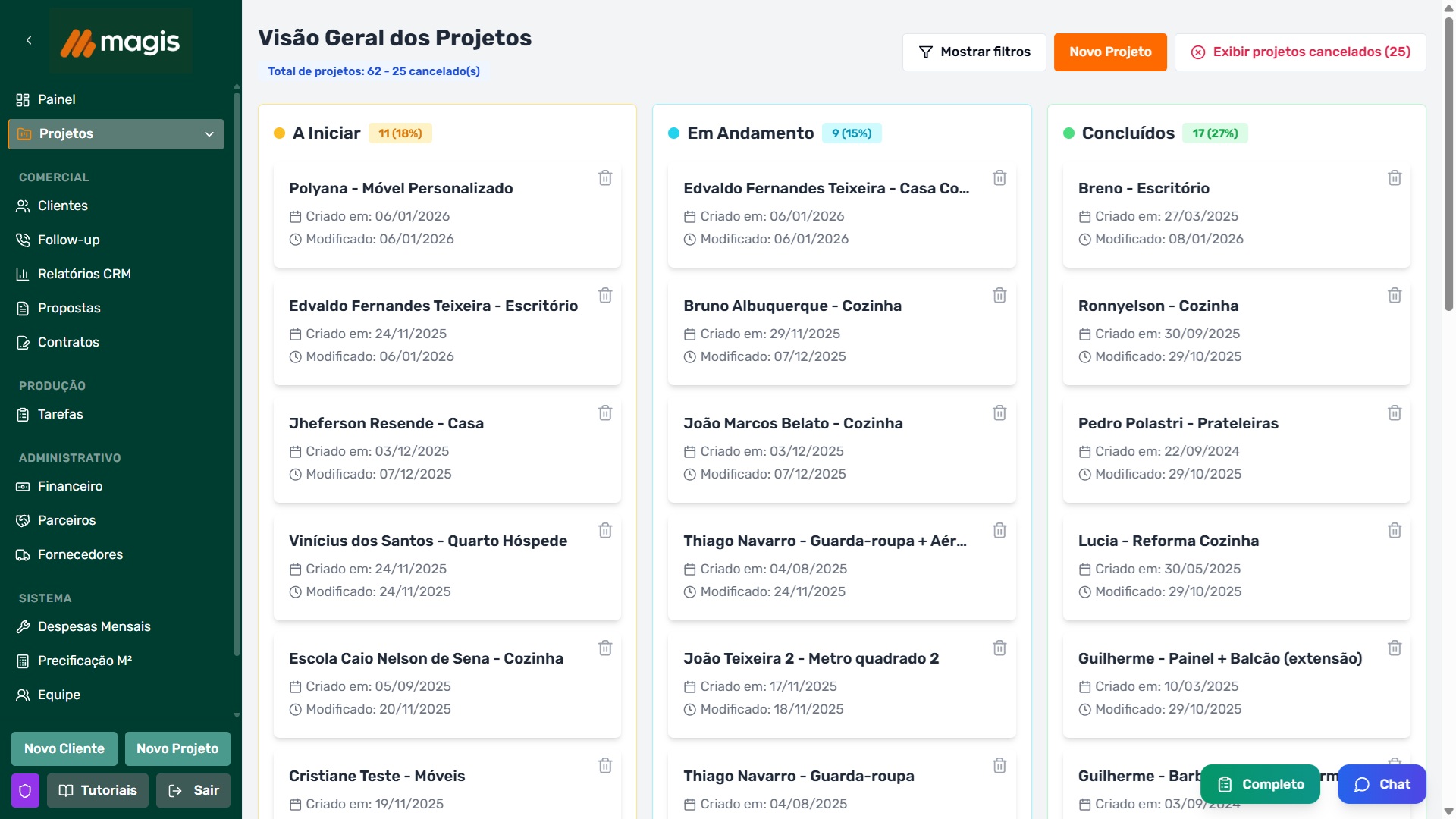
Task: Collapse the sidebar with the back arrow
Action: tap(30, 40)
